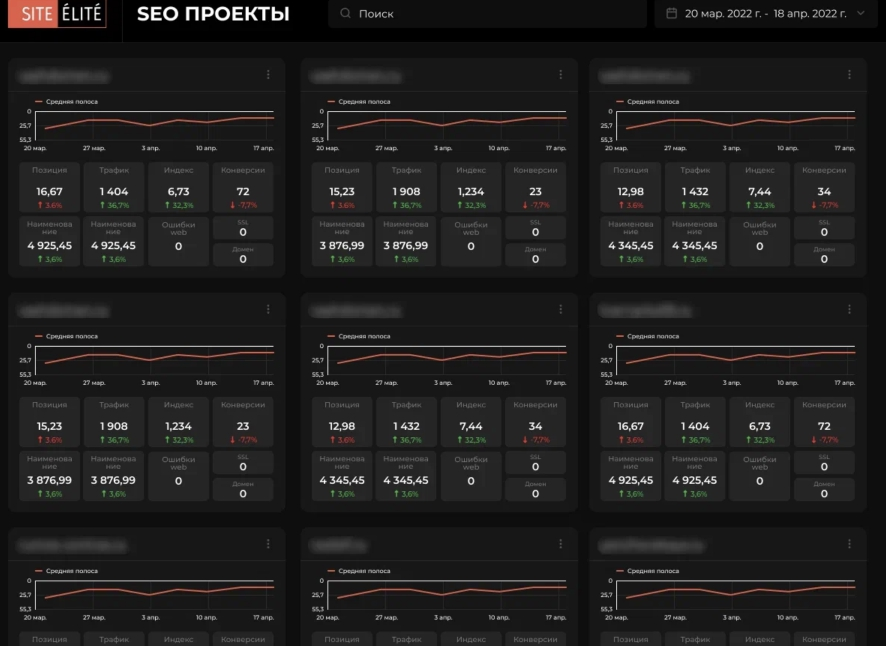Select Конверсии 23 tile in top-middle card
The width and height of the screenshot is (886, 646).
click(x=535, y=187)
